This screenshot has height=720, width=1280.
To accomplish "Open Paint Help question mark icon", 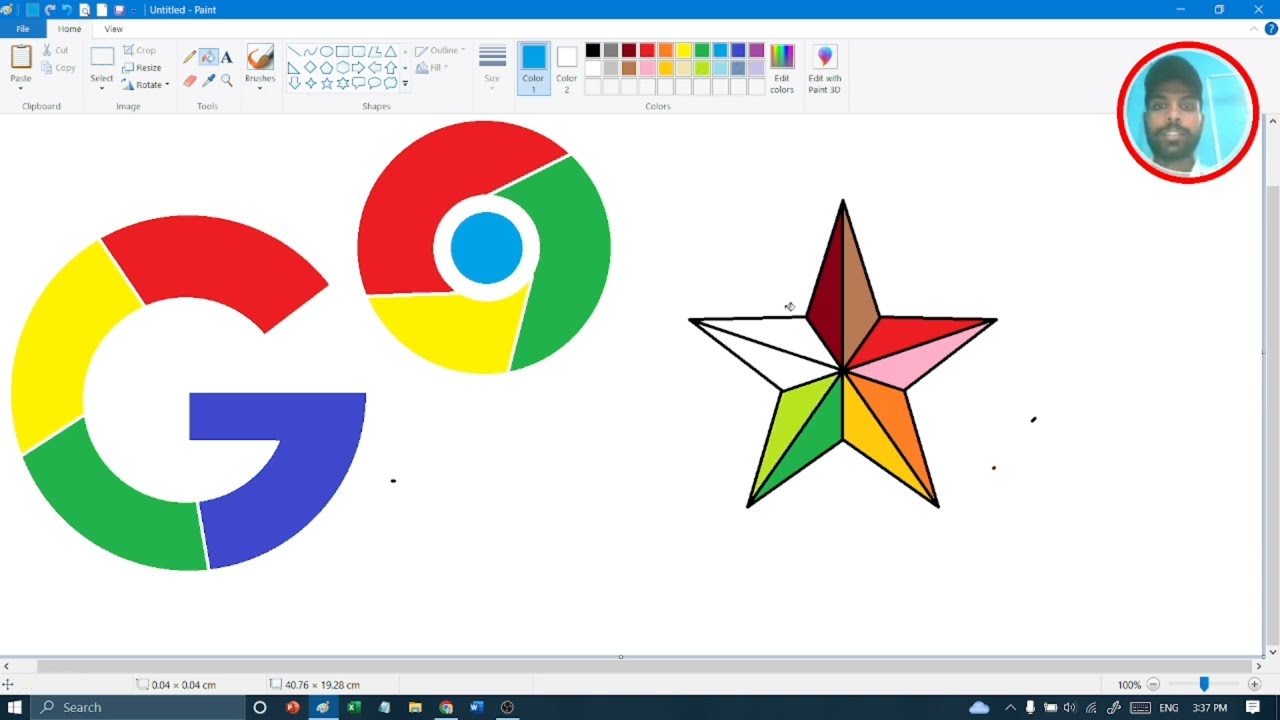I will pyautogui.click(x=1271, y=29).
